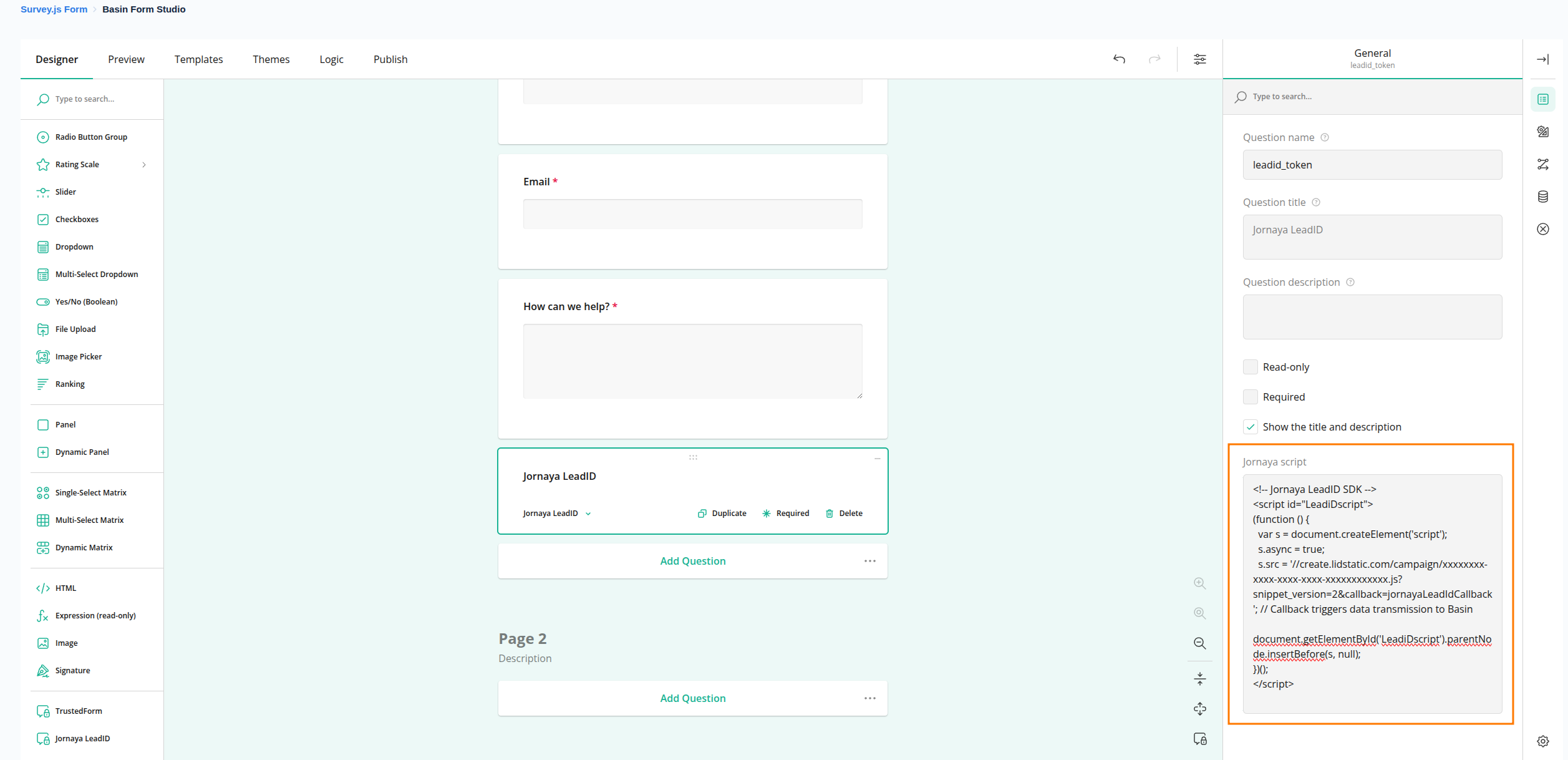Add Single-Select Matrix from toolbox
The width and height of the screenshot is (1568, 760).
(92, 492)
